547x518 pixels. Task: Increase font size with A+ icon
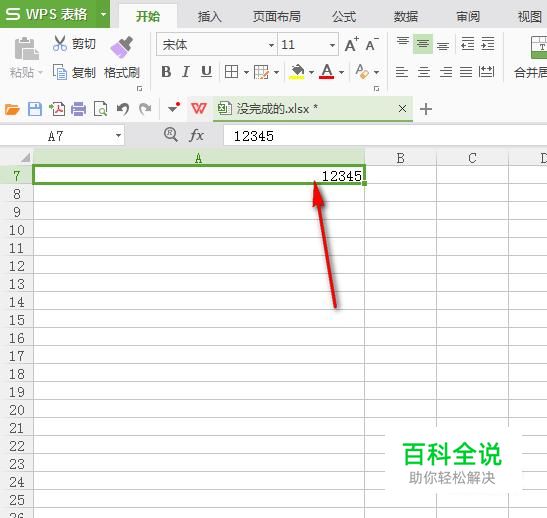[352, 44]
